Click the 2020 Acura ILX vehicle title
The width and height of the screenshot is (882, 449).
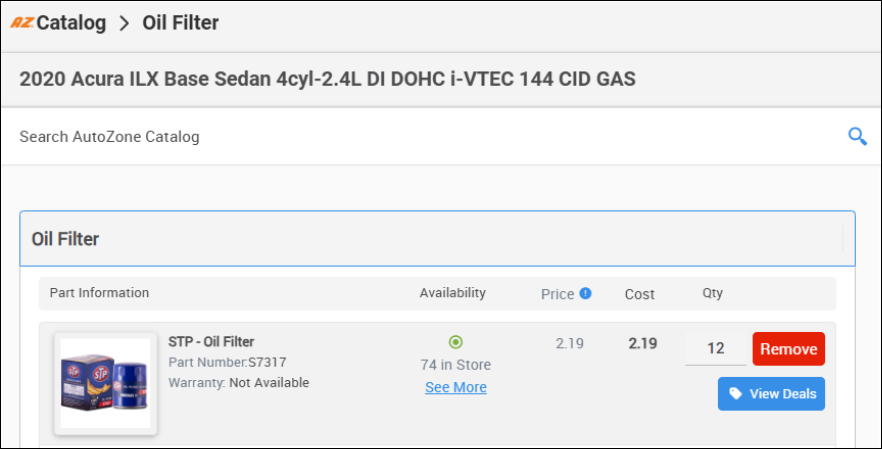[327, 78]
